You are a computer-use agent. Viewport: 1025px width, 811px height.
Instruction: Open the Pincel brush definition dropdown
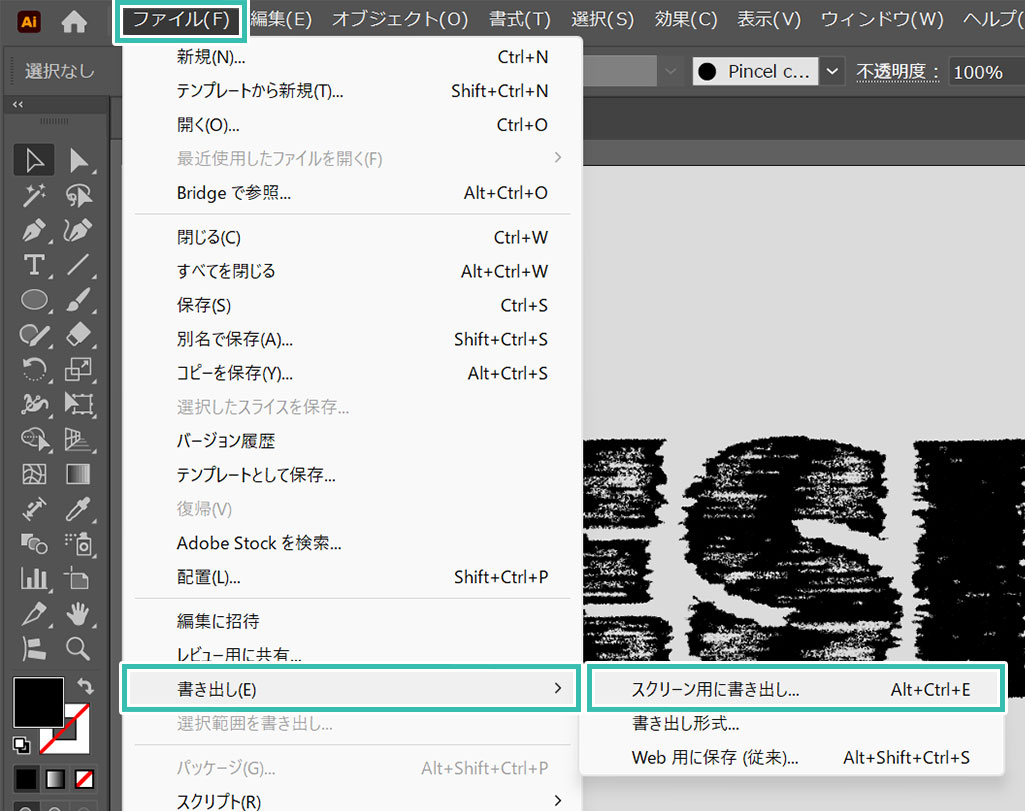click(832, 71)
